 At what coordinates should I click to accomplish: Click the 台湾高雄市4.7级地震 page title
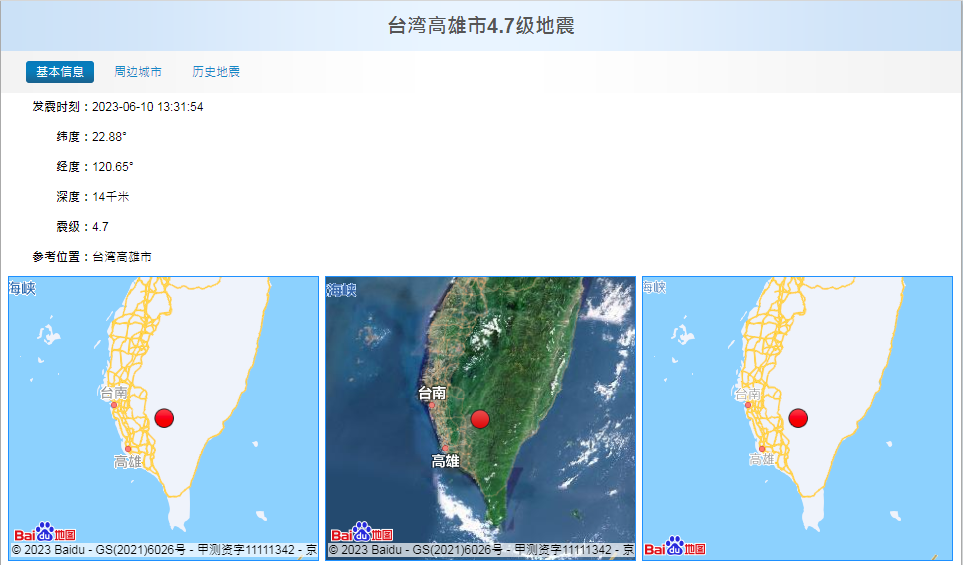tap(481, 26)
